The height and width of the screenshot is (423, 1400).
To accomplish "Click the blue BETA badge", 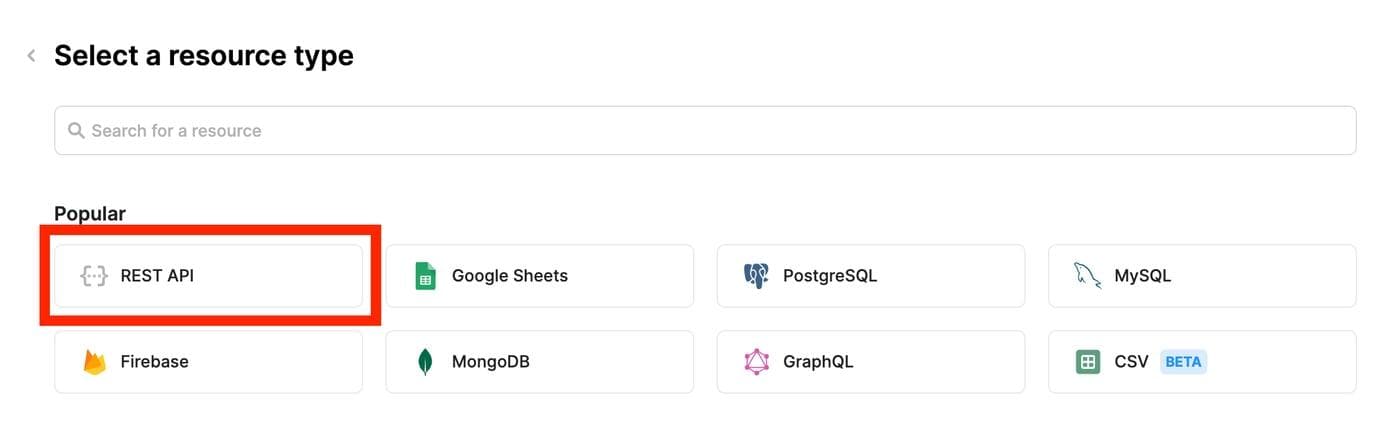I will (x=1183, y=362).
